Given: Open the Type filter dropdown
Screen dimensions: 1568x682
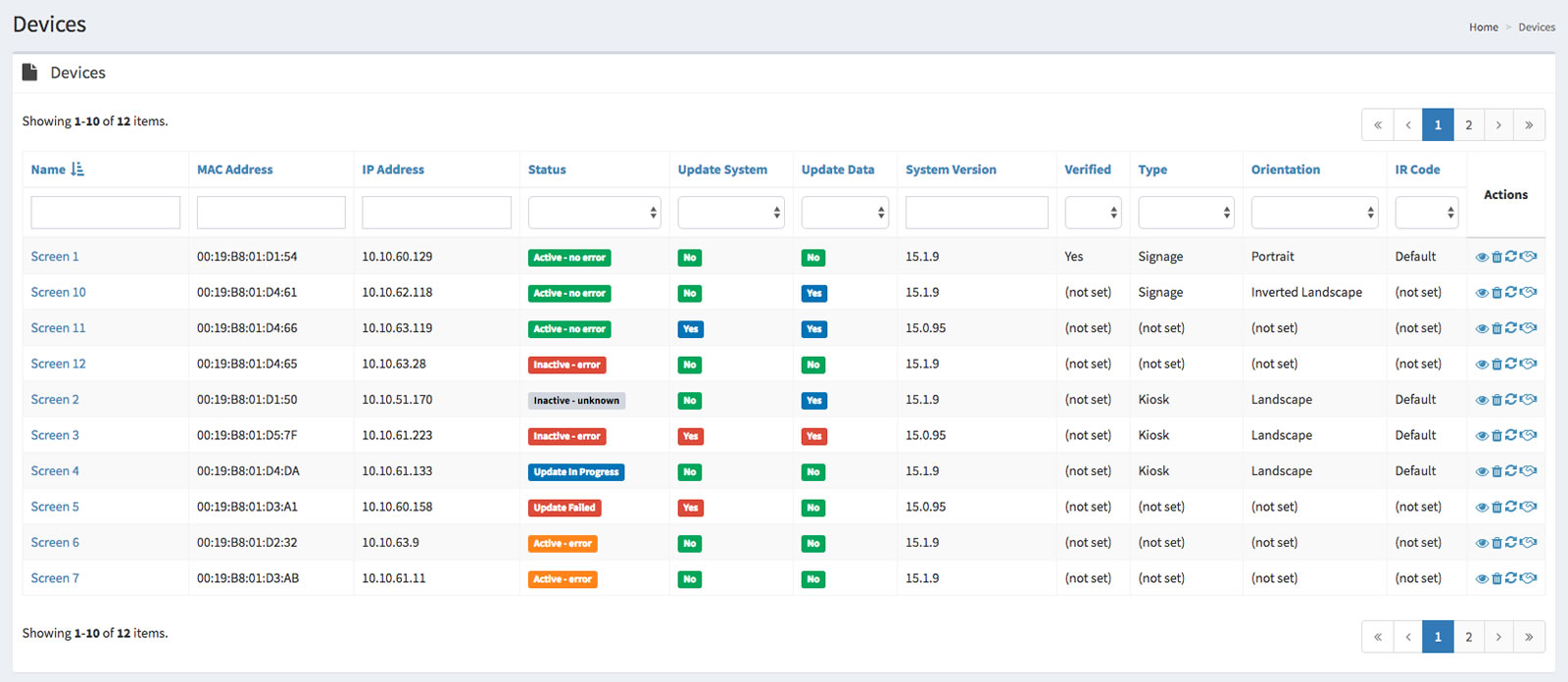Looking at the screenshot, I should pos(1186,213).
